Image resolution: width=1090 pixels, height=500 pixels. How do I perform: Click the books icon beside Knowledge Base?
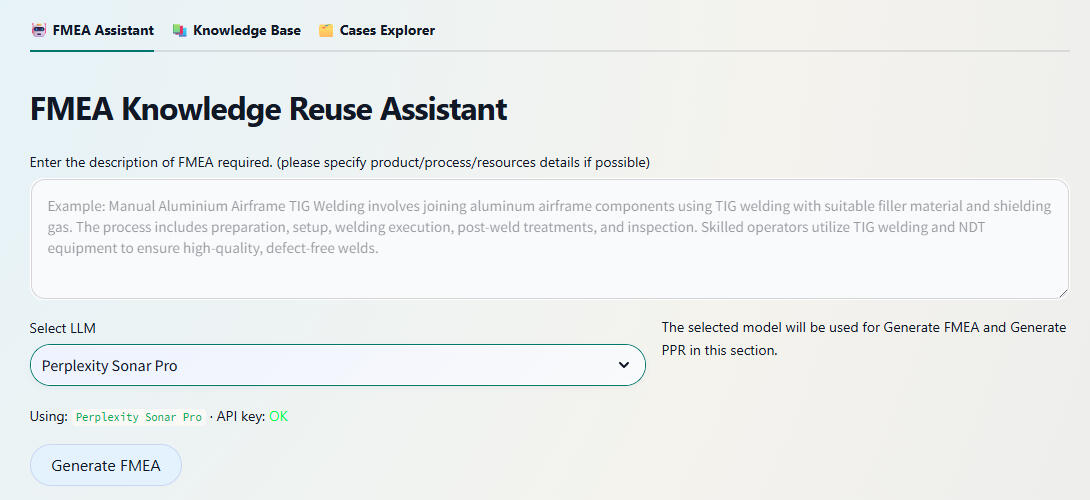(180, 30)
